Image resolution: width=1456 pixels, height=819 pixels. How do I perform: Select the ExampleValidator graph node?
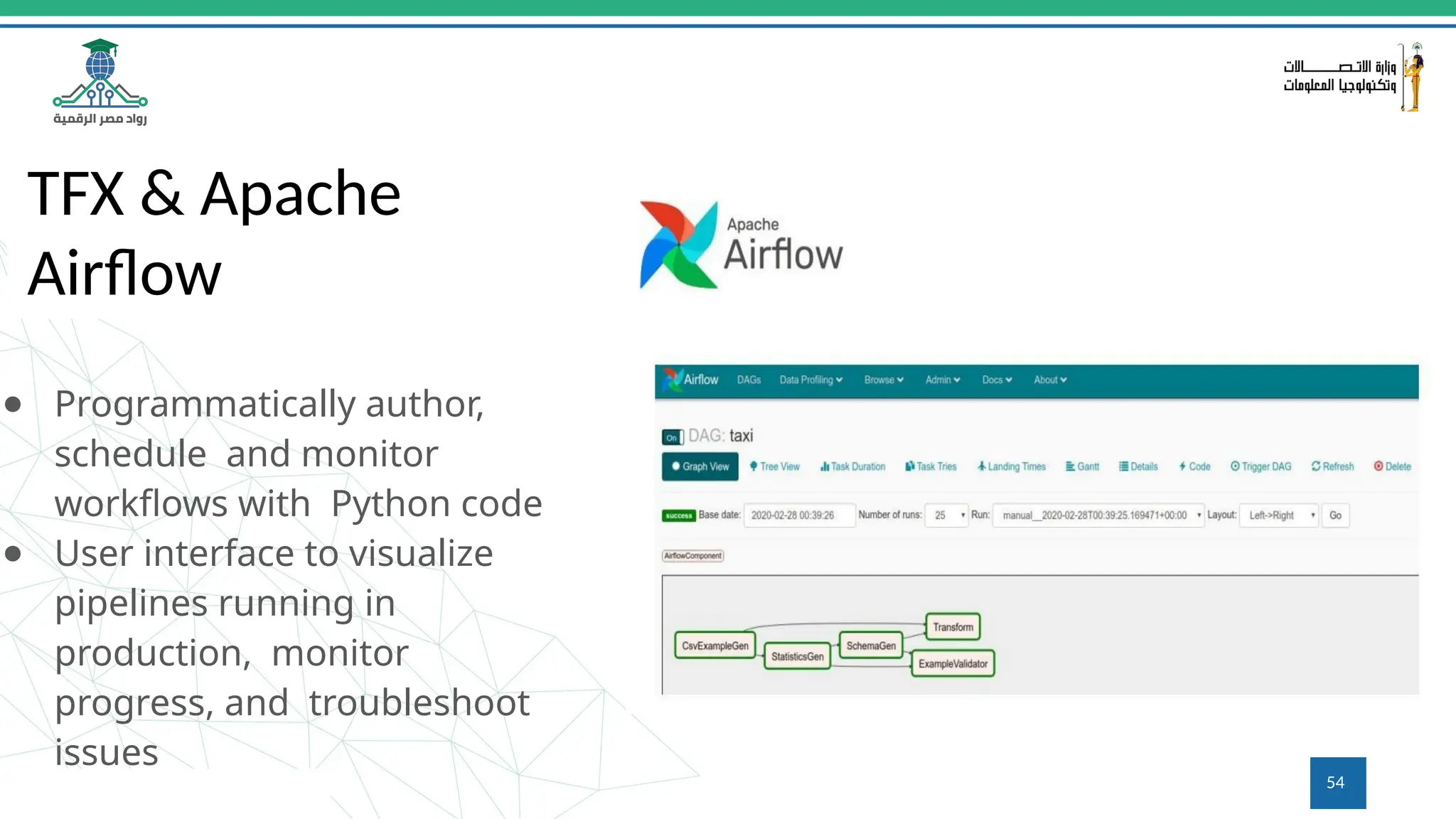tap(953, 663)
